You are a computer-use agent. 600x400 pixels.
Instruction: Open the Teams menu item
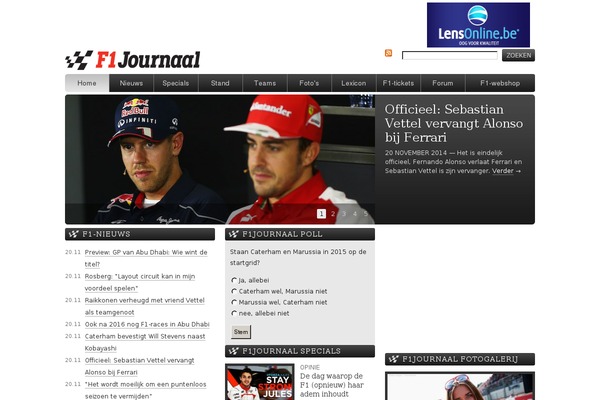click(265, 83)
